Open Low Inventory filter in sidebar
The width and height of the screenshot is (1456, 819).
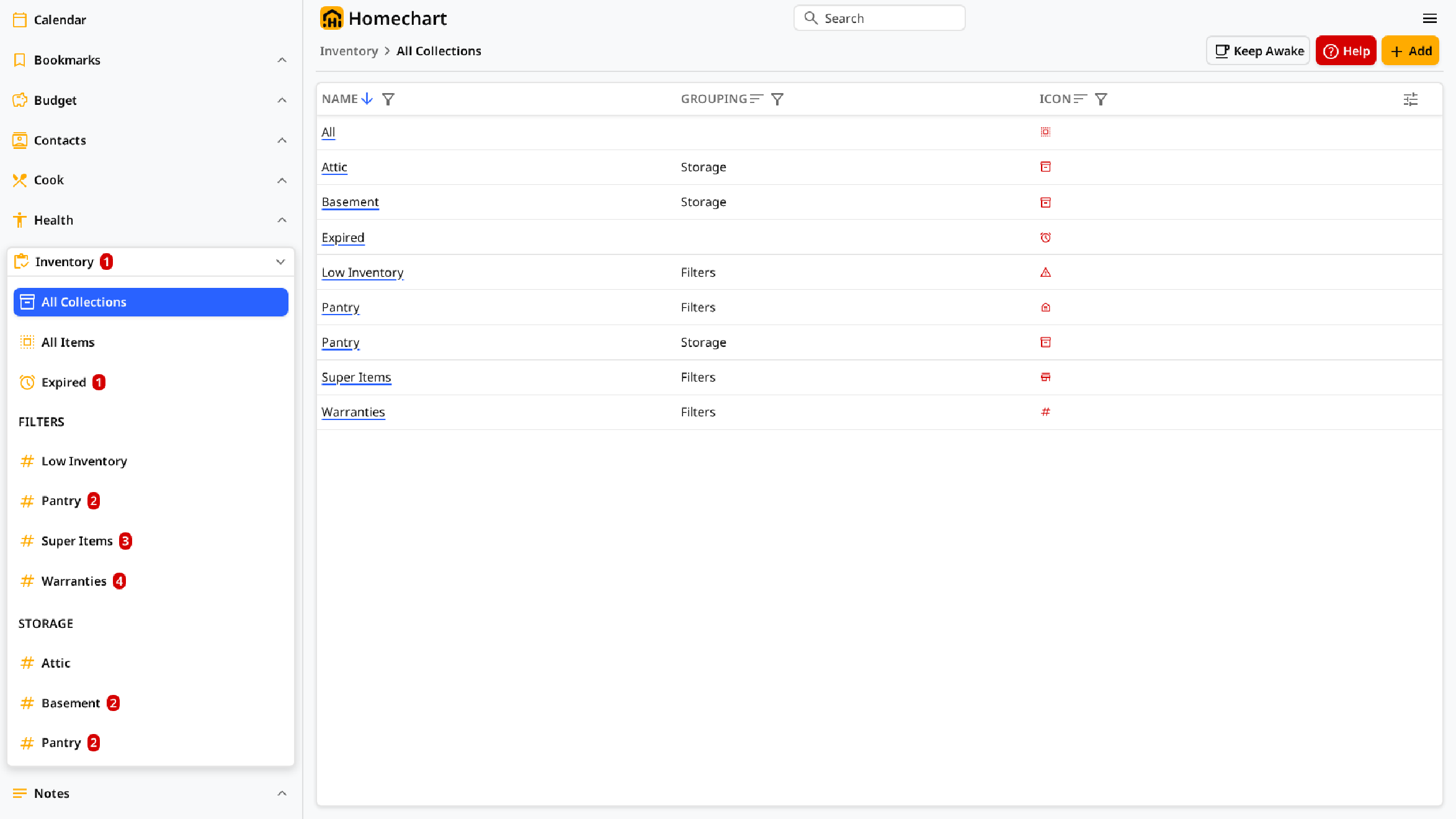tap(151, 461)
